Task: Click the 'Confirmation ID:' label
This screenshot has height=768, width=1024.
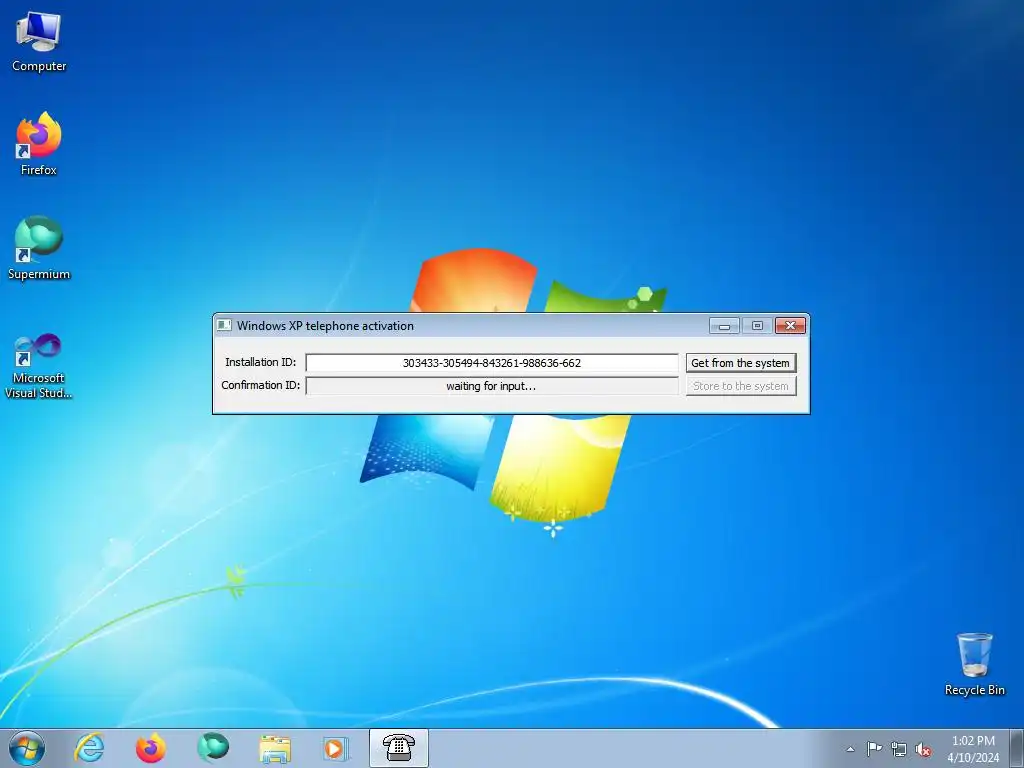Action: [260, 385]
